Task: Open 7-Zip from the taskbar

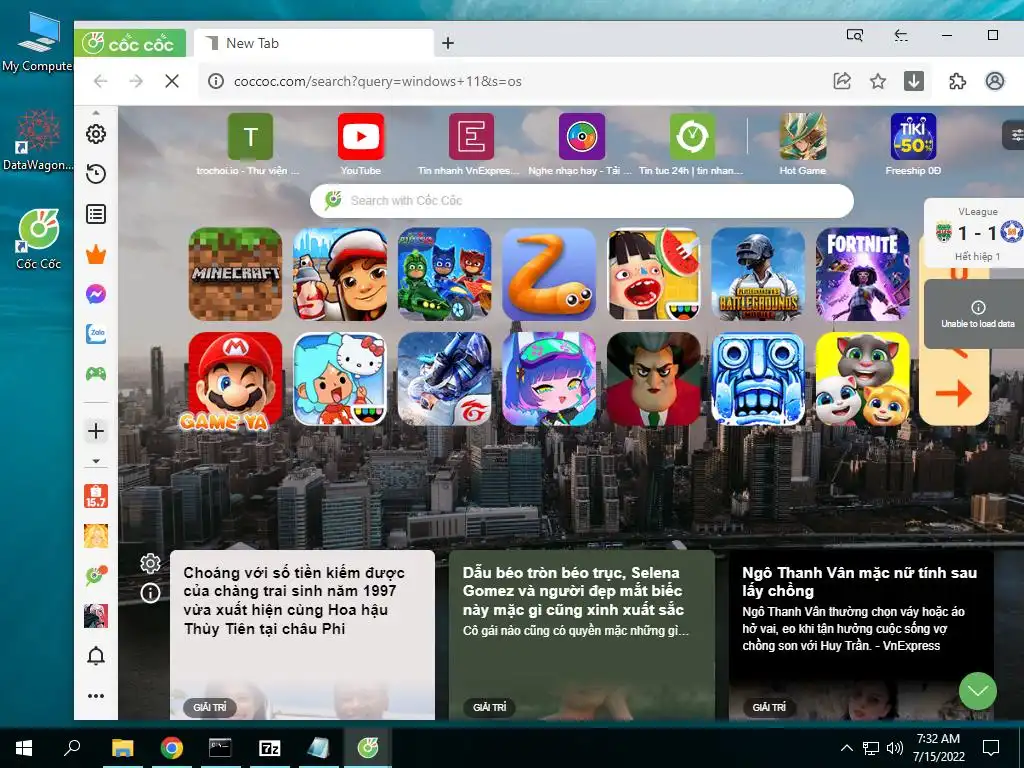Action: point(270,748)
